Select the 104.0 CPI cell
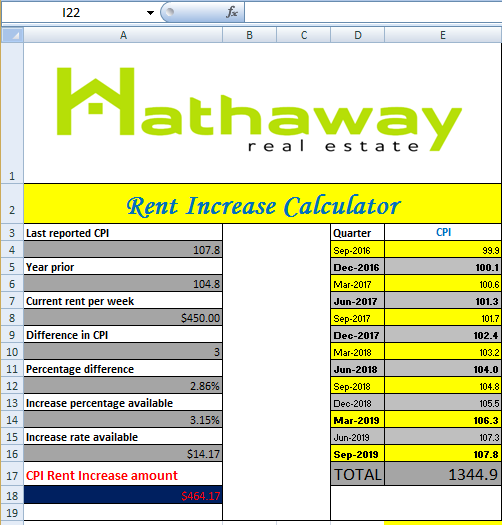The image size is (502, 525). (x=443, y=369)
